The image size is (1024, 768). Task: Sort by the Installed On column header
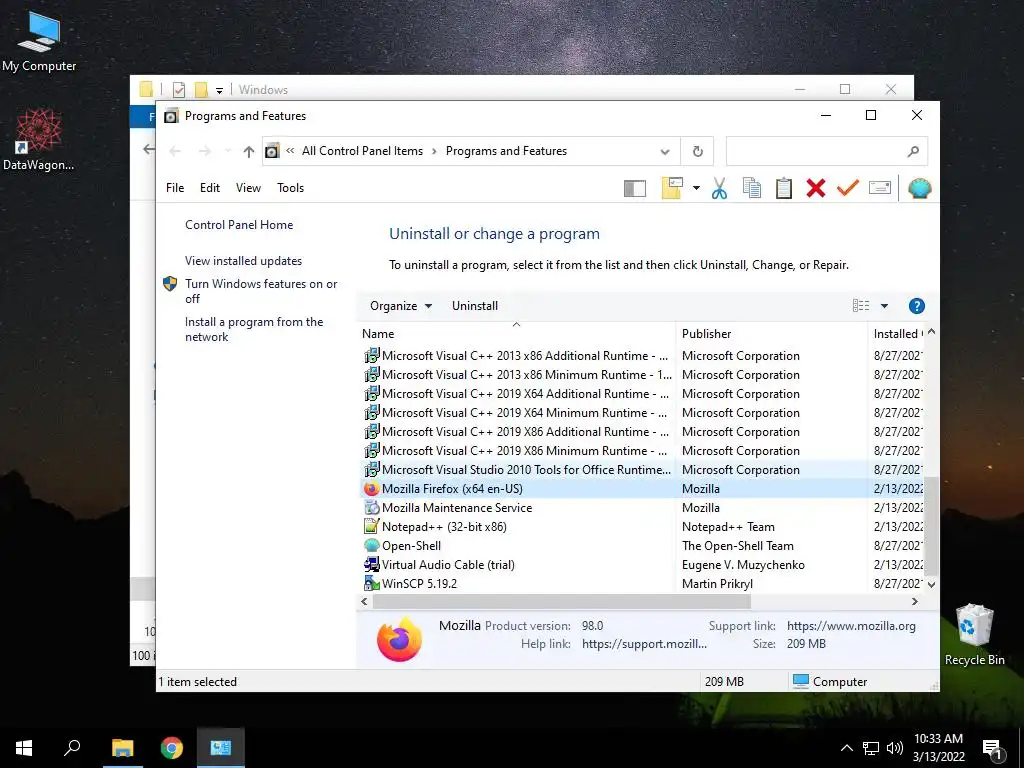coord(897,334)
